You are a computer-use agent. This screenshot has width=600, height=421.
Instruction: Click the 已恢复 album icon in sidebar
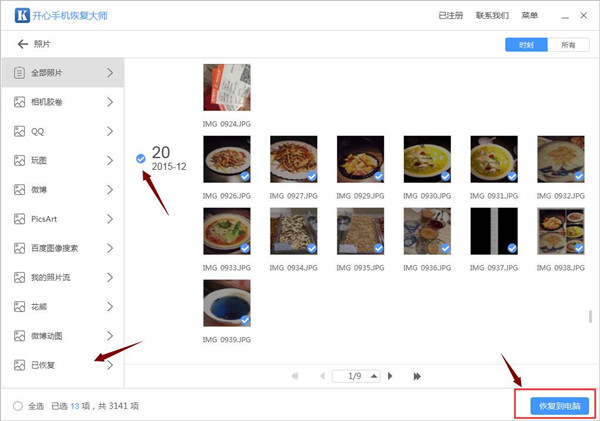click(20, 365)
